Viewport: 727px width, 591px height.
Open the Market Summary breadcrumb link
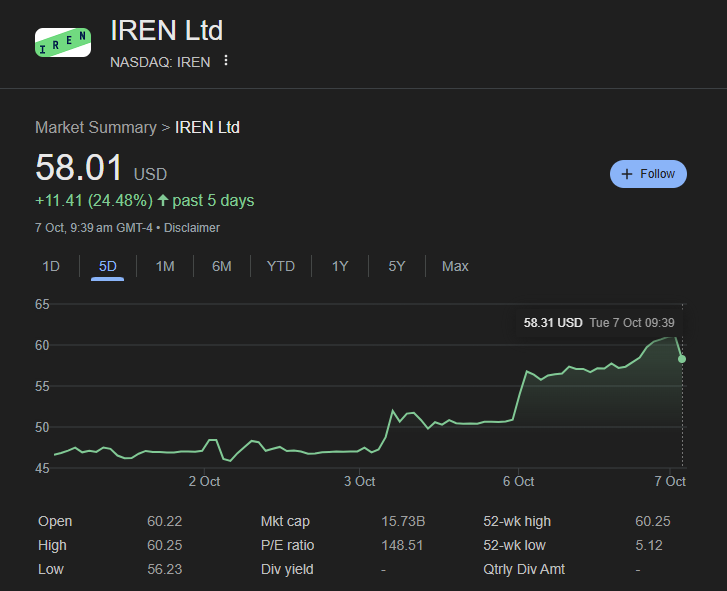[96, 127]
